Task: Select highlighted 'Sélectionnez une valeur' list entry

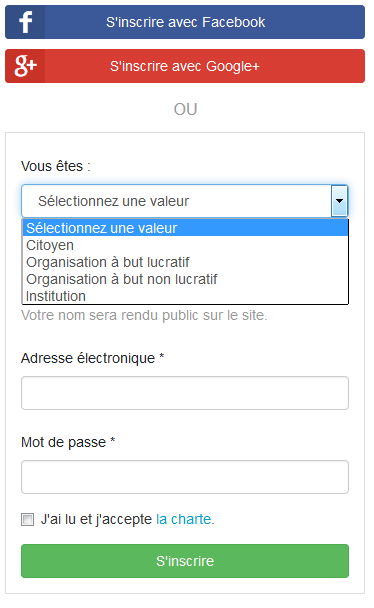Action: 186,228
